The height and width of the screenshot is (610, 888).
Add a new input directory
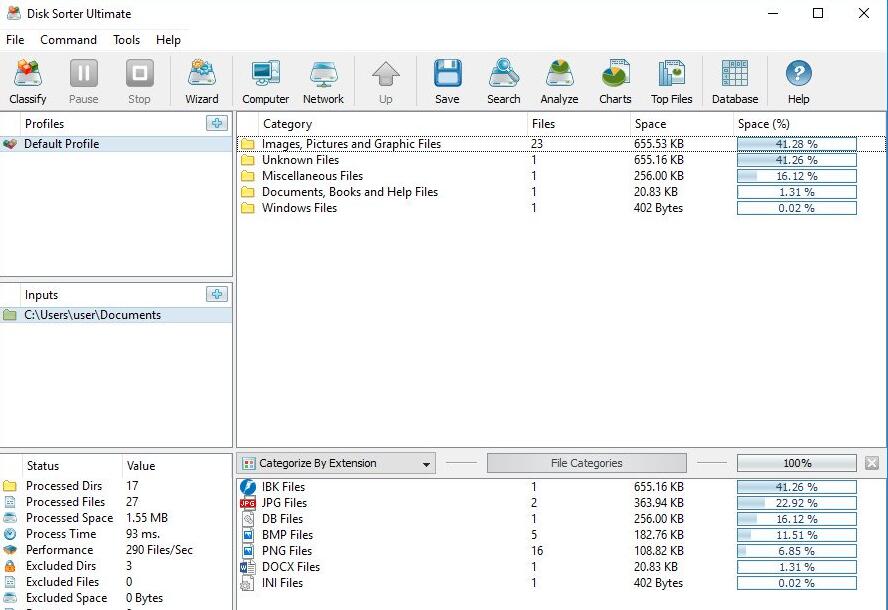tap(217, 294)
